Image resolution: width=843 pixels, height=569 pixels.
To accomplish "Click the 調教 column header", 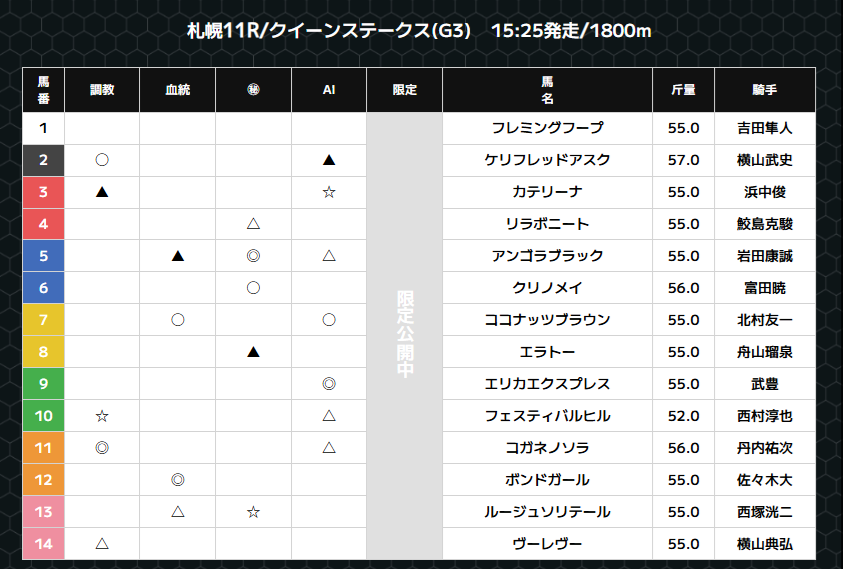I will 102,90.
